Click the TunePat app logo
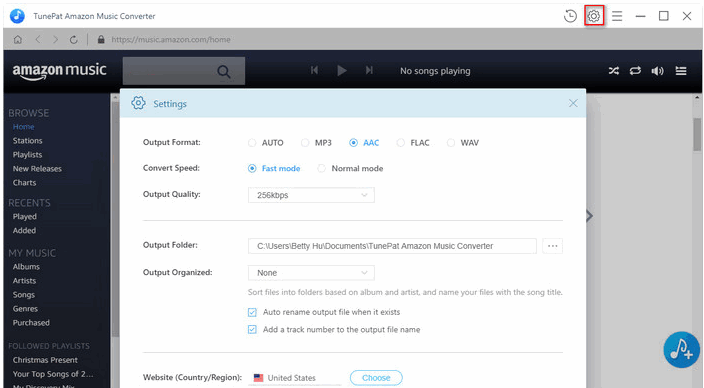The width and height of the screenshot is (704, 388). pos(18,16)
